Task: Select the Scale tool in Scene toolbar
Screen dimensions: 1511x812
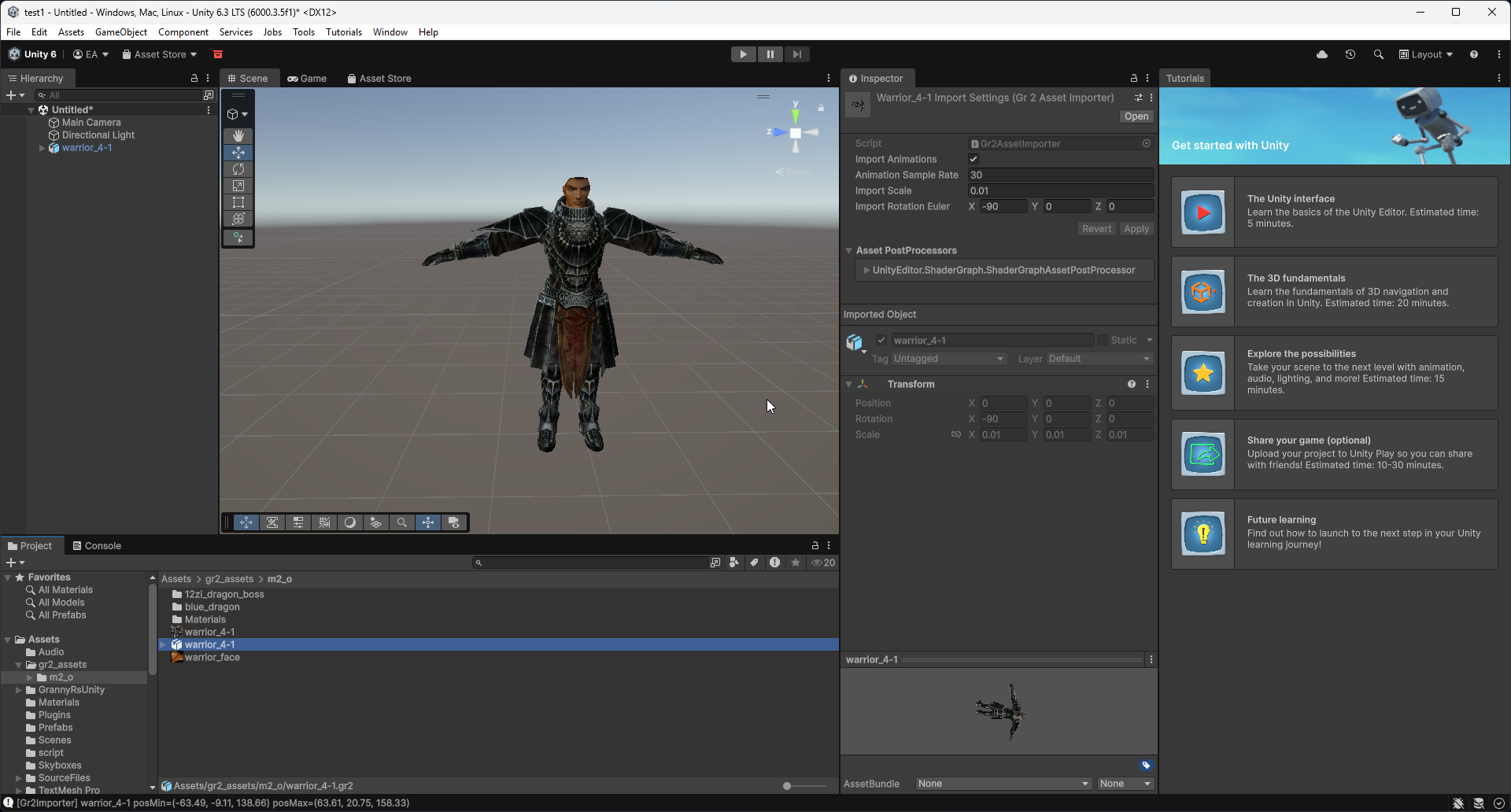Action: pos(238,186)
